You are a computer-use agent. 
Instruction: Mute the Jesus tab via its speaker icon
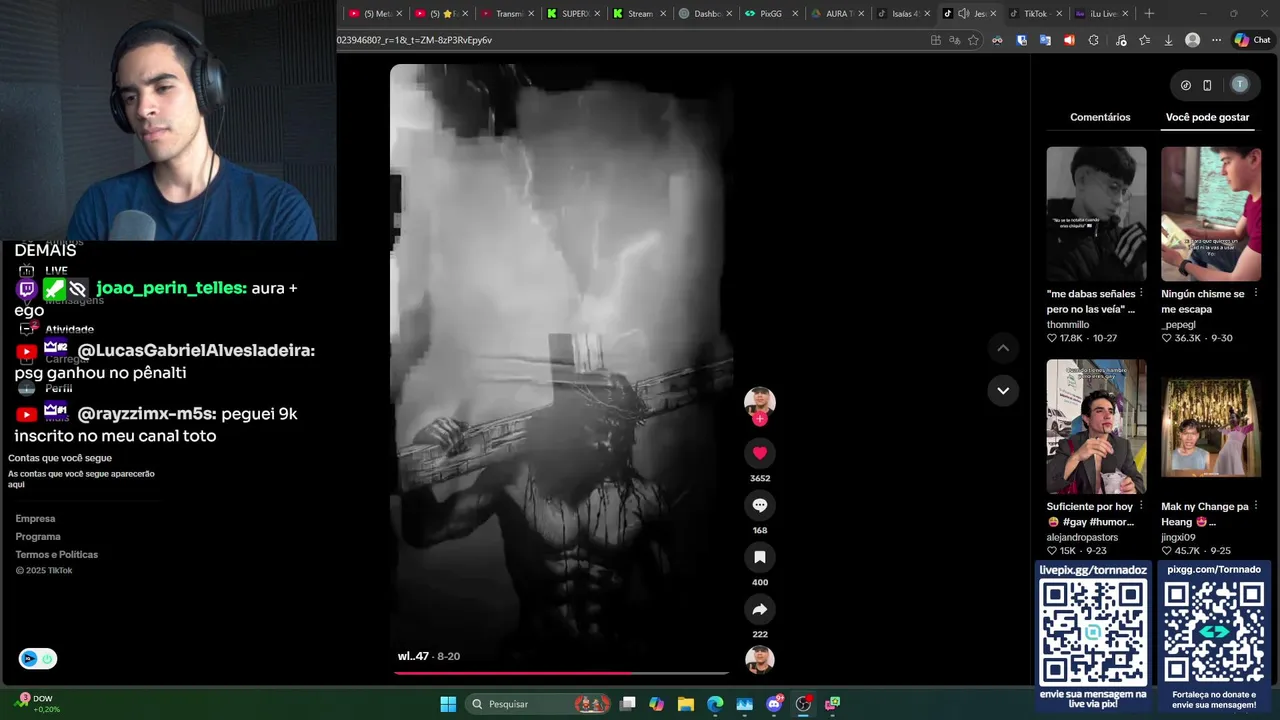(963, 13)
